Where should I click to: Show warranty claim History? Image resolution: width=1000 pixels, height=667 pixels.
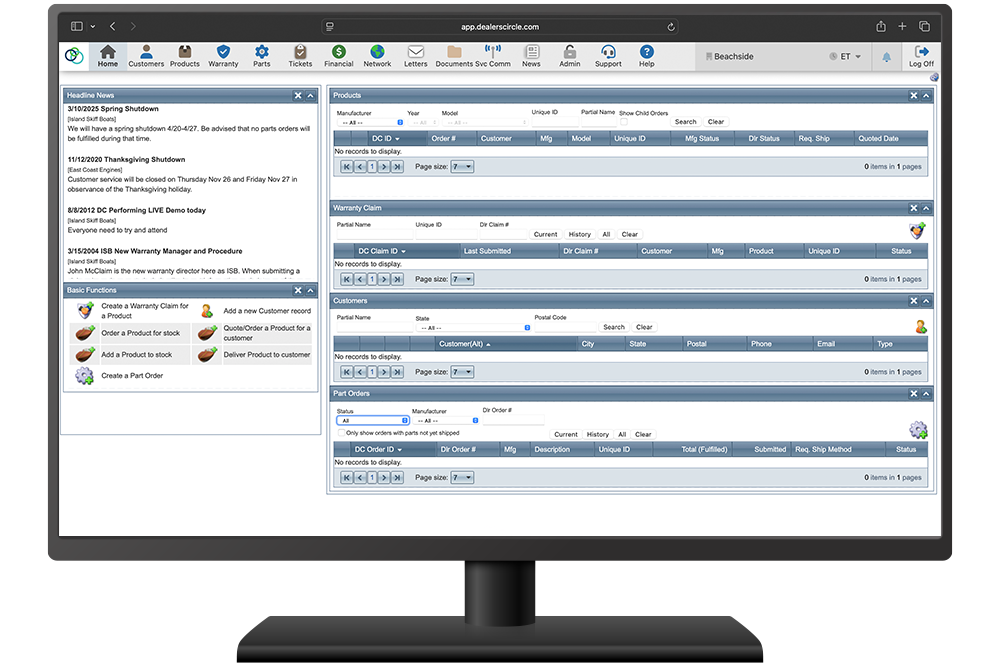[x=580, y=235]
